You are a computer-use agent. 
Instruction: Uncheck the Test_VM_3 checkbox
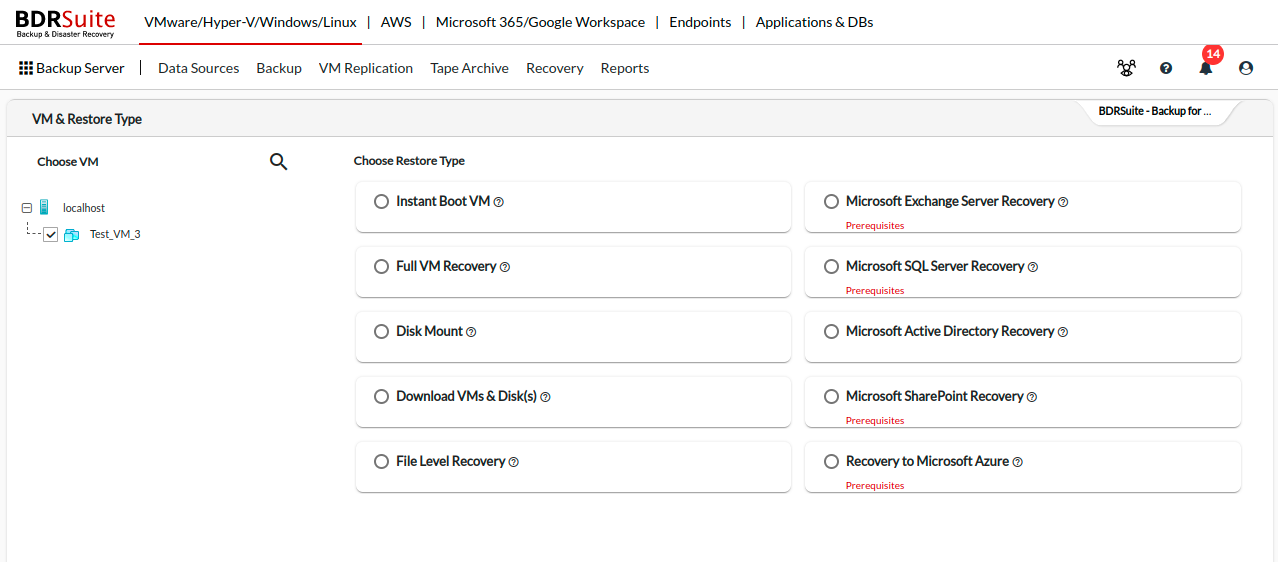pos(51,235)
